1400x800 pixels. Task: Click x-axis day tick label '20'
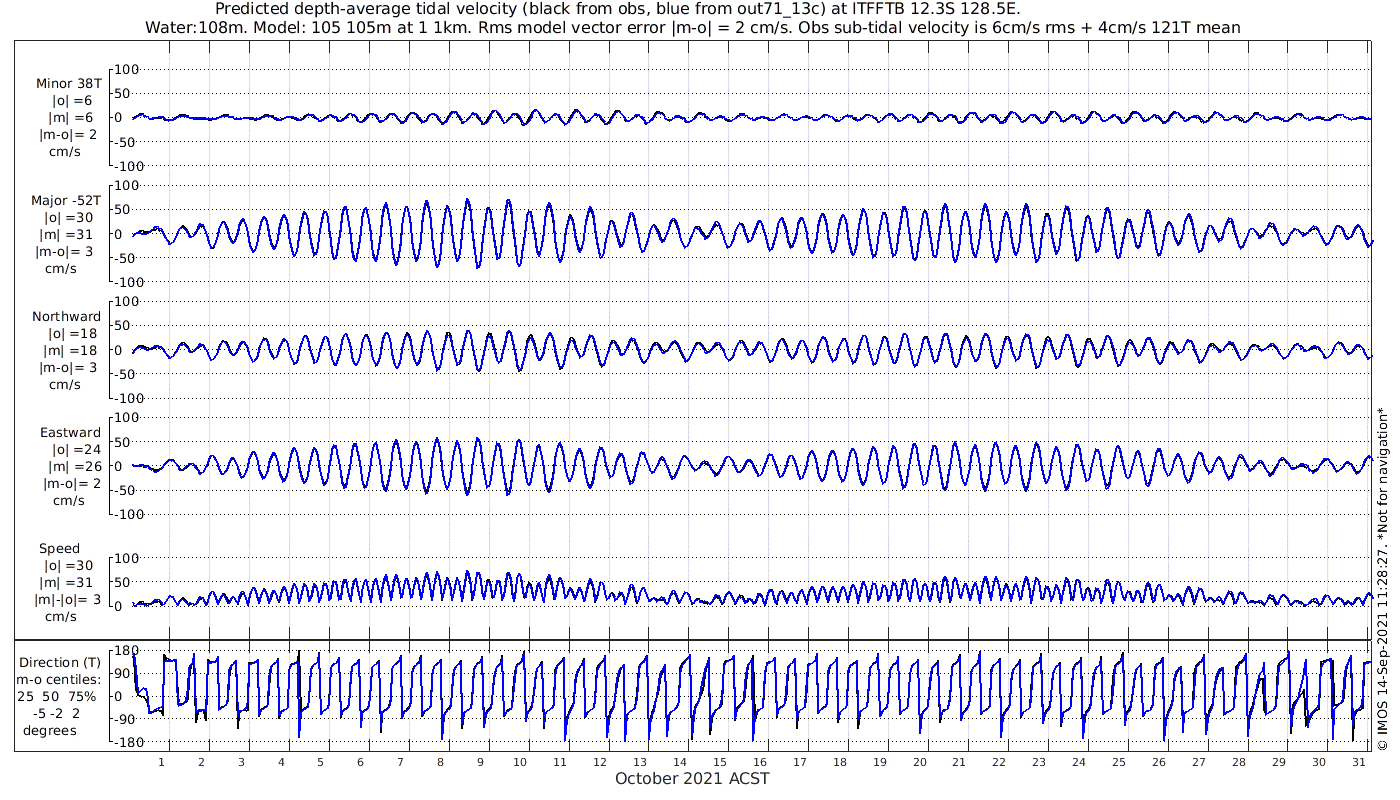pos(919,762)
